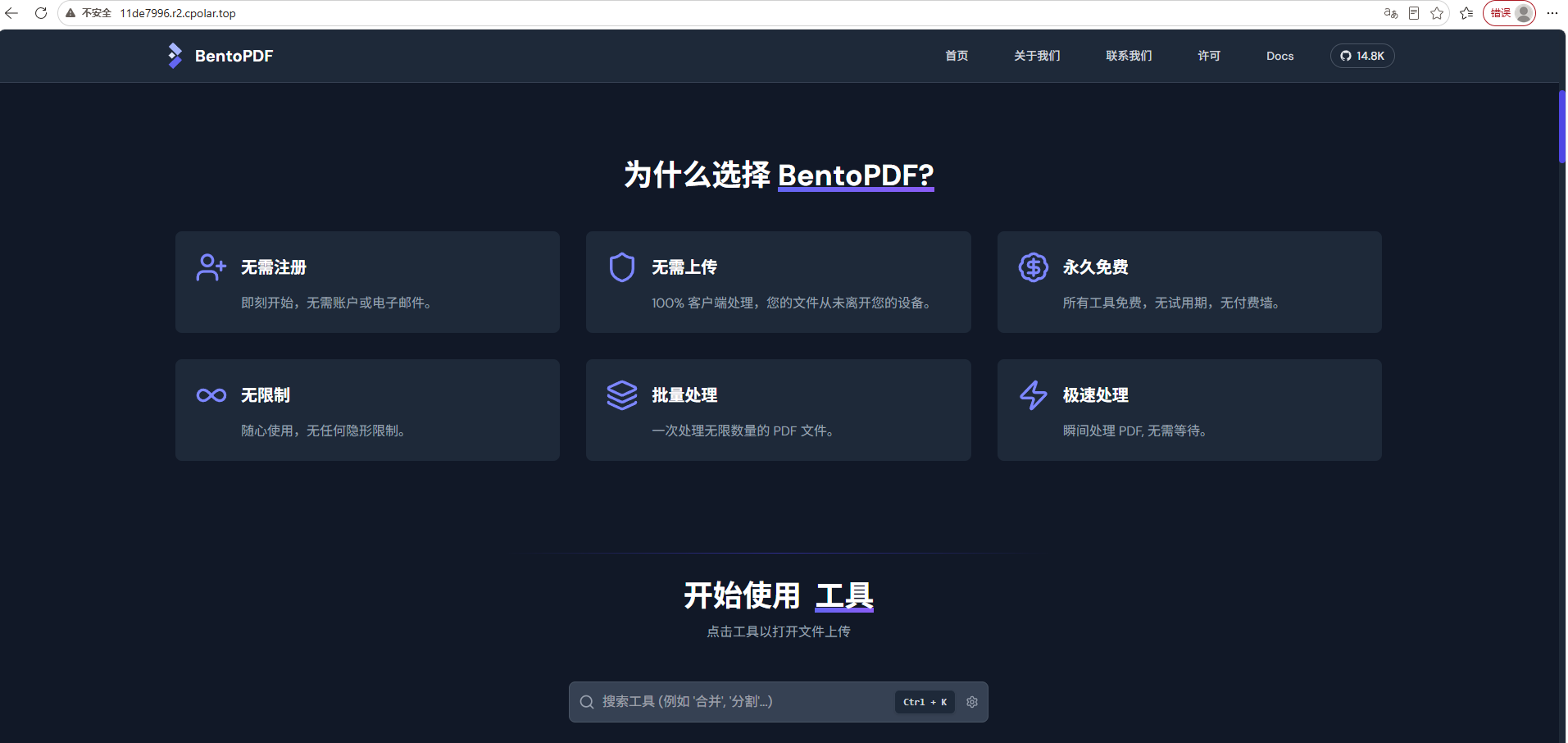Click the 点击工具以打开文件上传 subtitle
Viewport: 1568px width, 743px height.
click(x=779, y=631)
